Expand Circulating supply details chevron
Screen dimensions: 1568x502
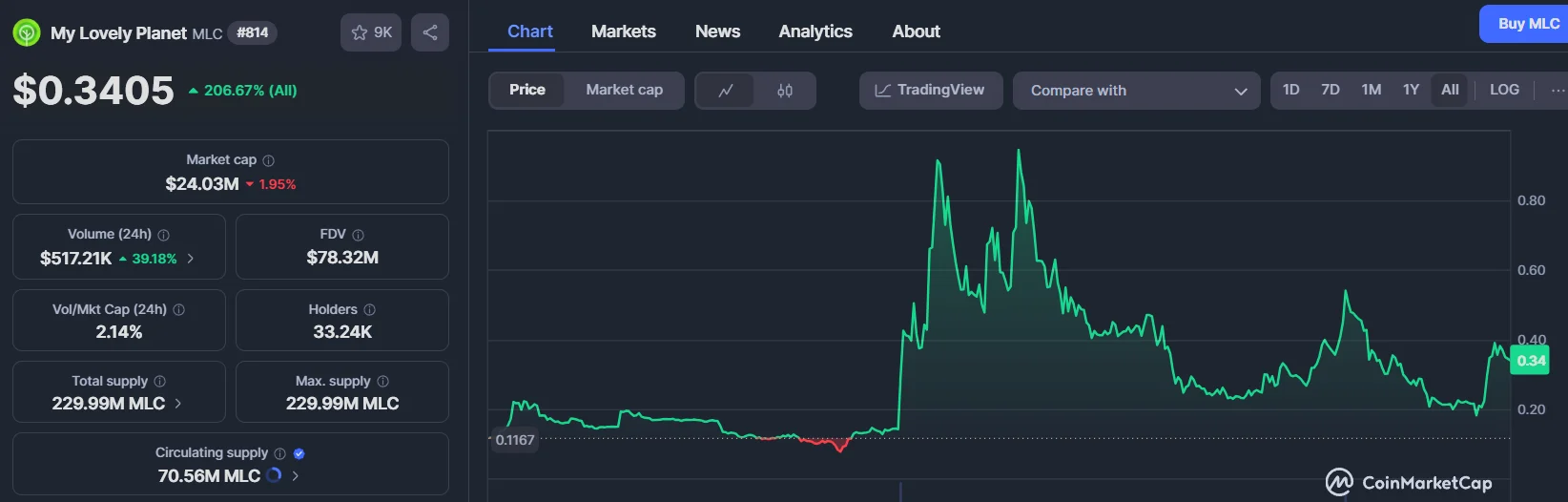295,475
